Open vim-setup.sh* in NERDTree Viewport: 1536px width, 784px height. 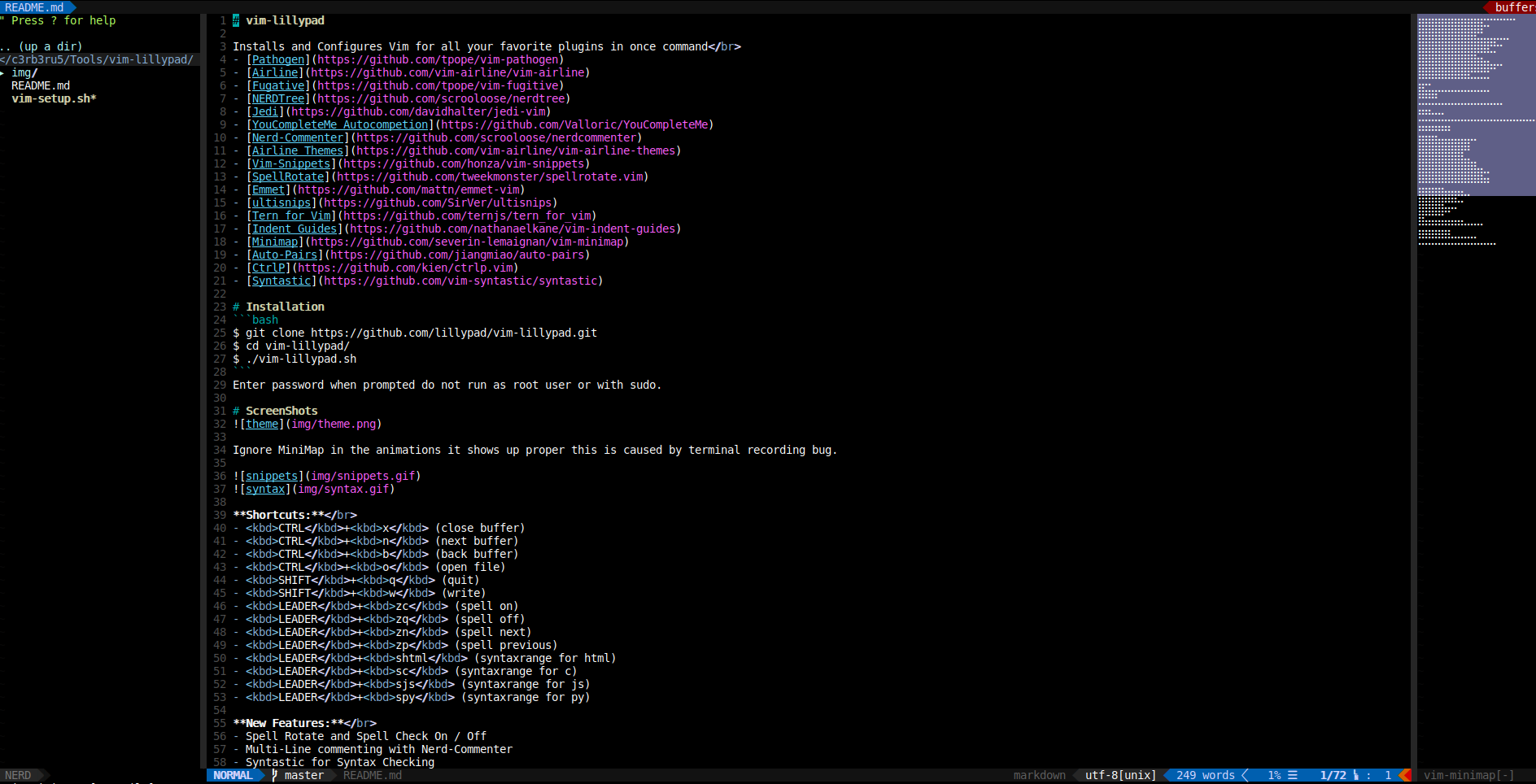[x=54, y=98]
